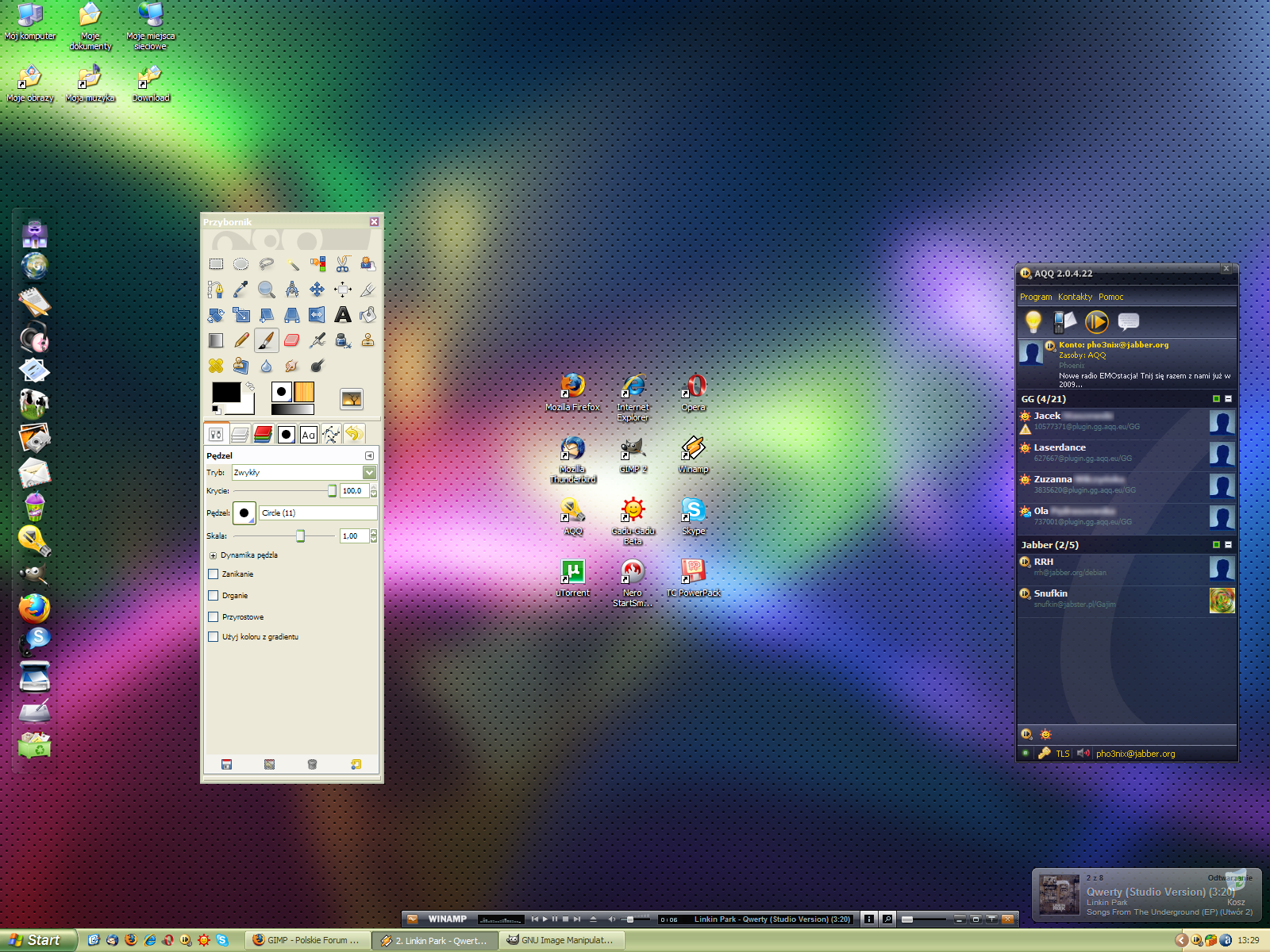Open the Kontakty menu in AQQ
Viewport: 1270px width, 952px height.
(x=1075, y=297)
